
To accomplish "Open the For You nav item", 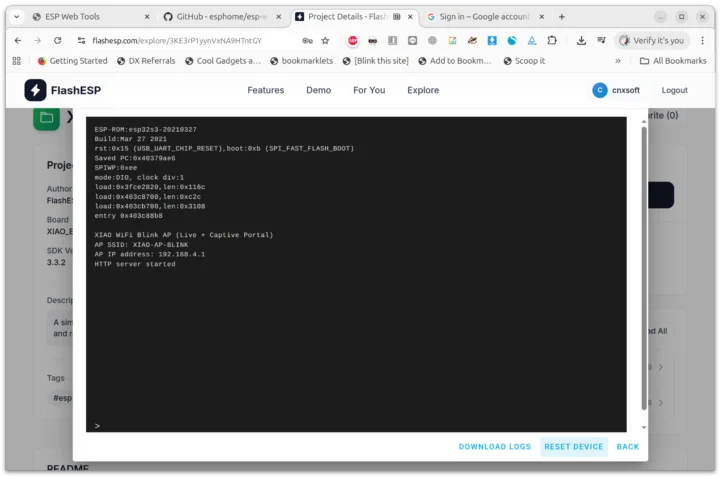I will pos(369,90).
